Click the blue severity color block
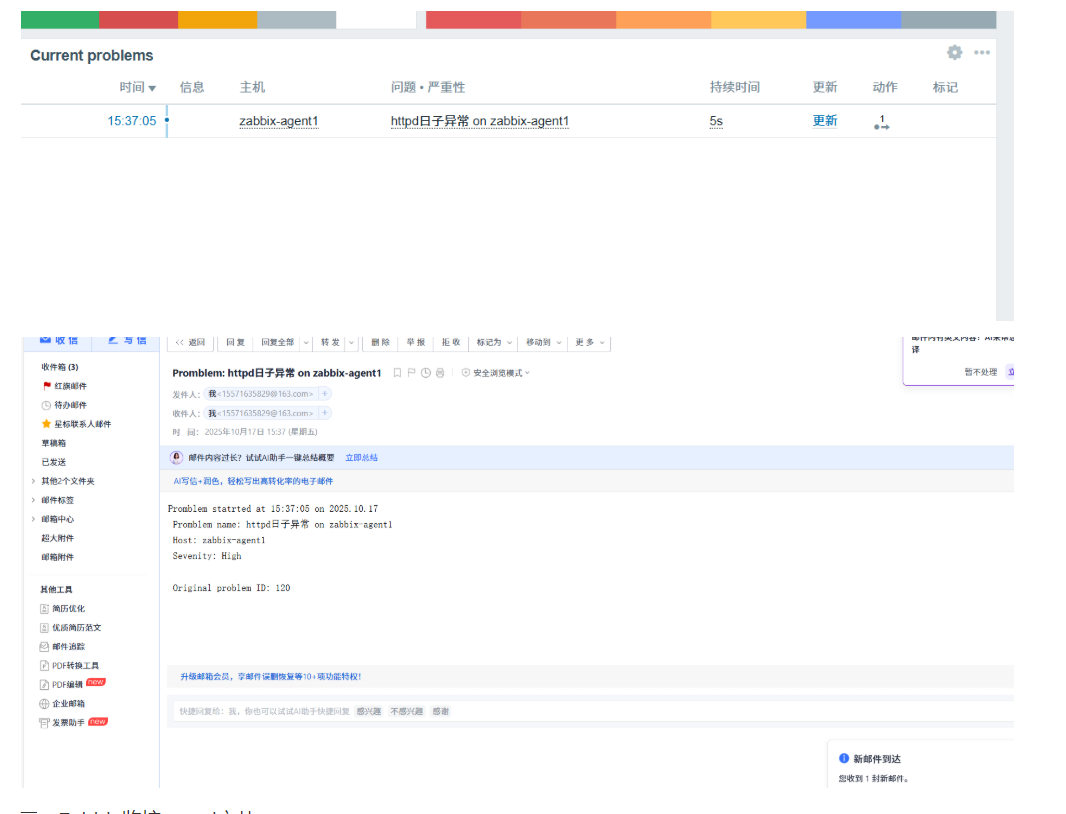The image size is (1066, 814). coord(854,20)
